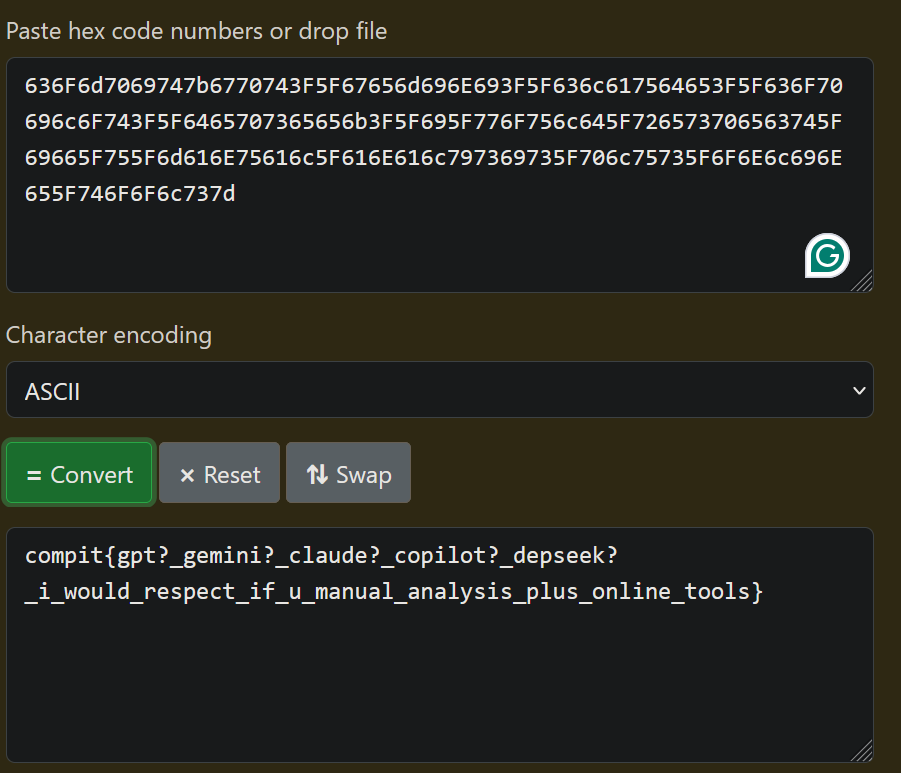Click the chevron arrow of encoding select
This screenshot has width=901, height=773.
(858, 390)
